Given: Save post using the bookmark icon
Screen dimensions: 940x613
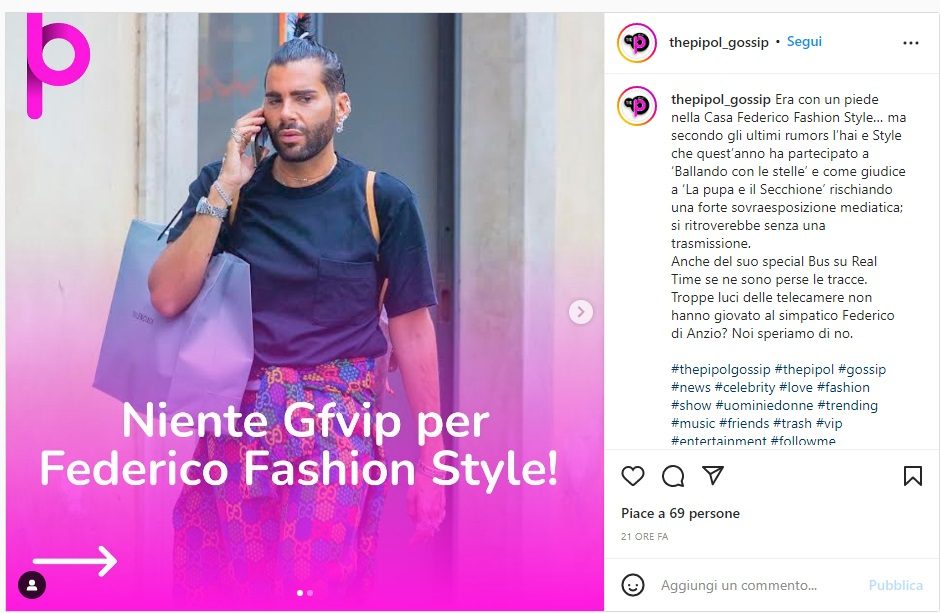Looking at the screenshot, I should (912, 476).
